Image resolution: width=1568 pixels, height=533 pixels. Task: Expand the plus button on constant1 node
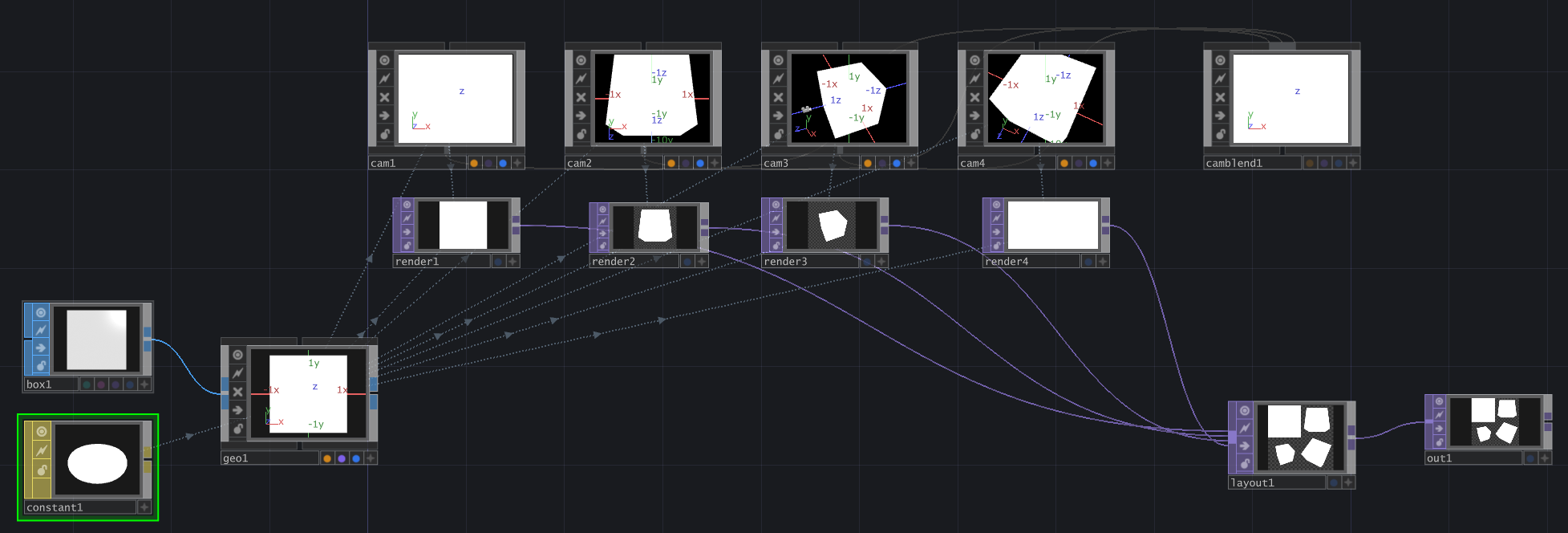[x=144, y=507]
